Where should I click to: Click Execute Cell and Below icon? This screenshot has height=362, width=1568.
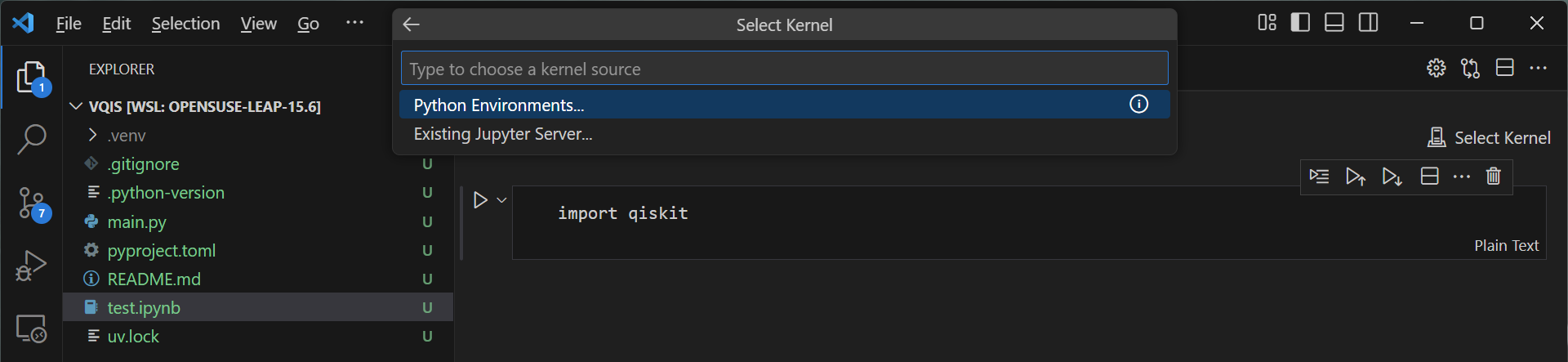[1392, 176]
